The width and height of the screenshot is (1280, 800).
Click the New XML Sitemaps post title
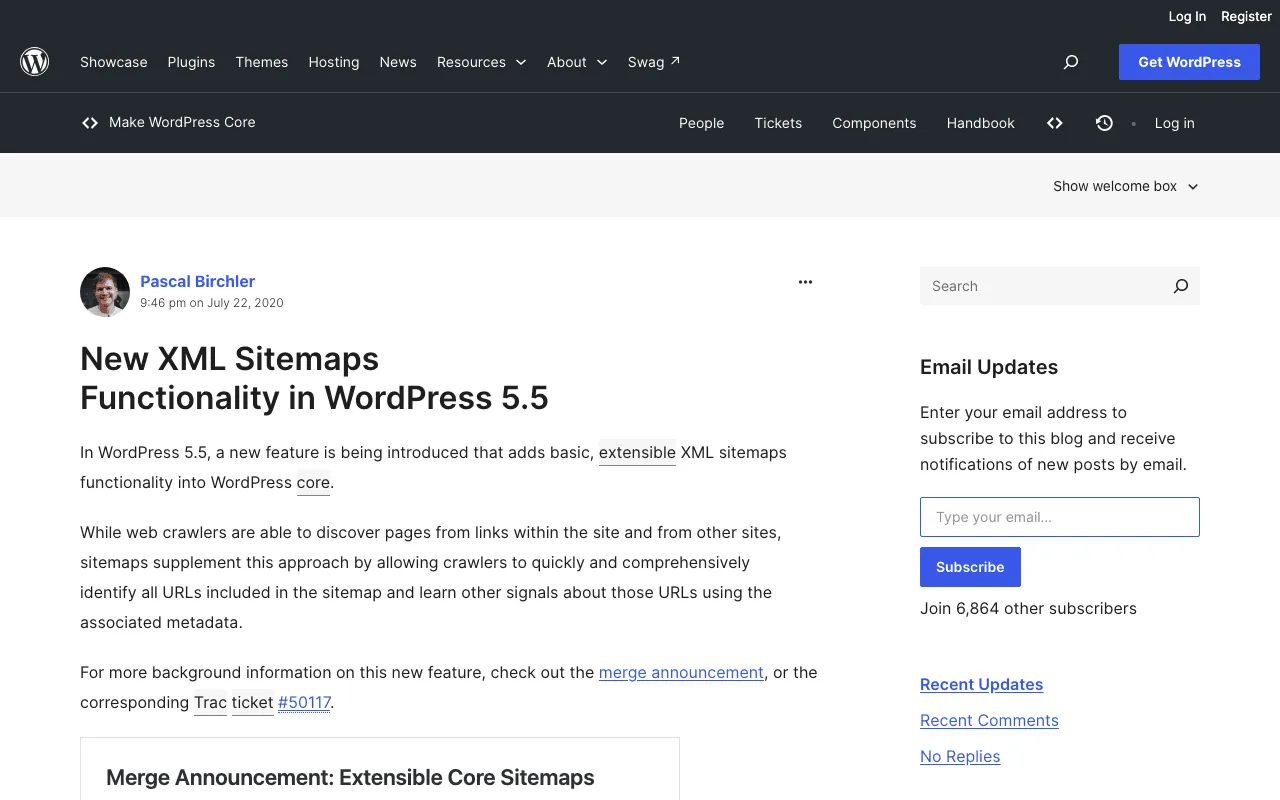point(314,378)
